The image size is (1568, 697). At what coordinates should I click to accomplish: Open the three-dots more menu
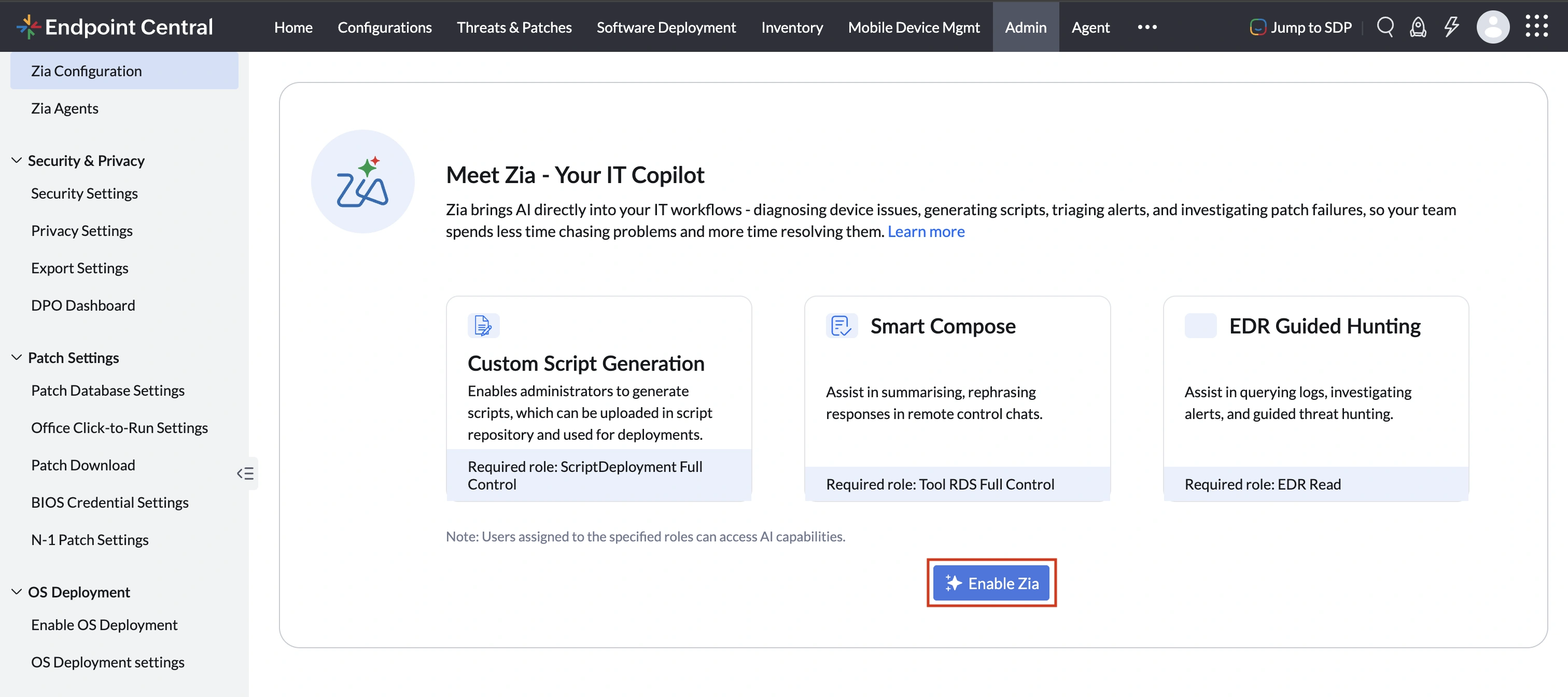(x=1147, y=27)
